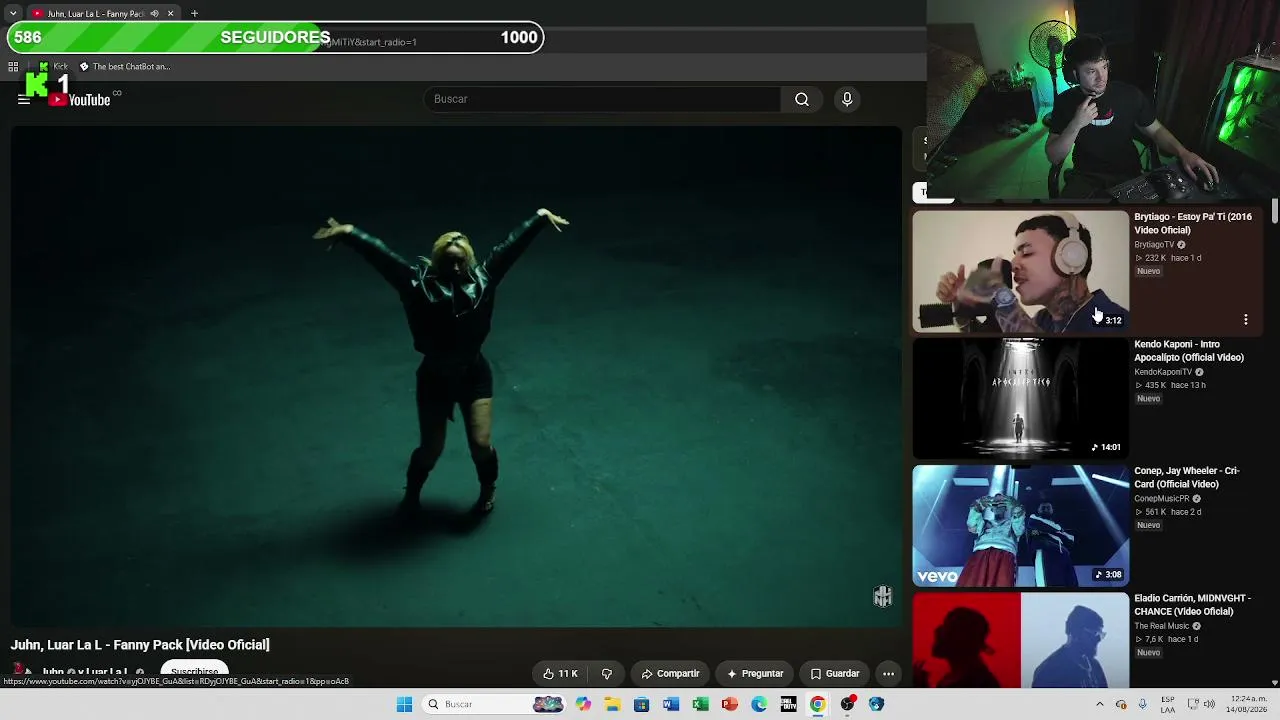Open three-dot options for Brytiago video
Viewport: 1280px width, 720px height.
(x=1246, y=319)
